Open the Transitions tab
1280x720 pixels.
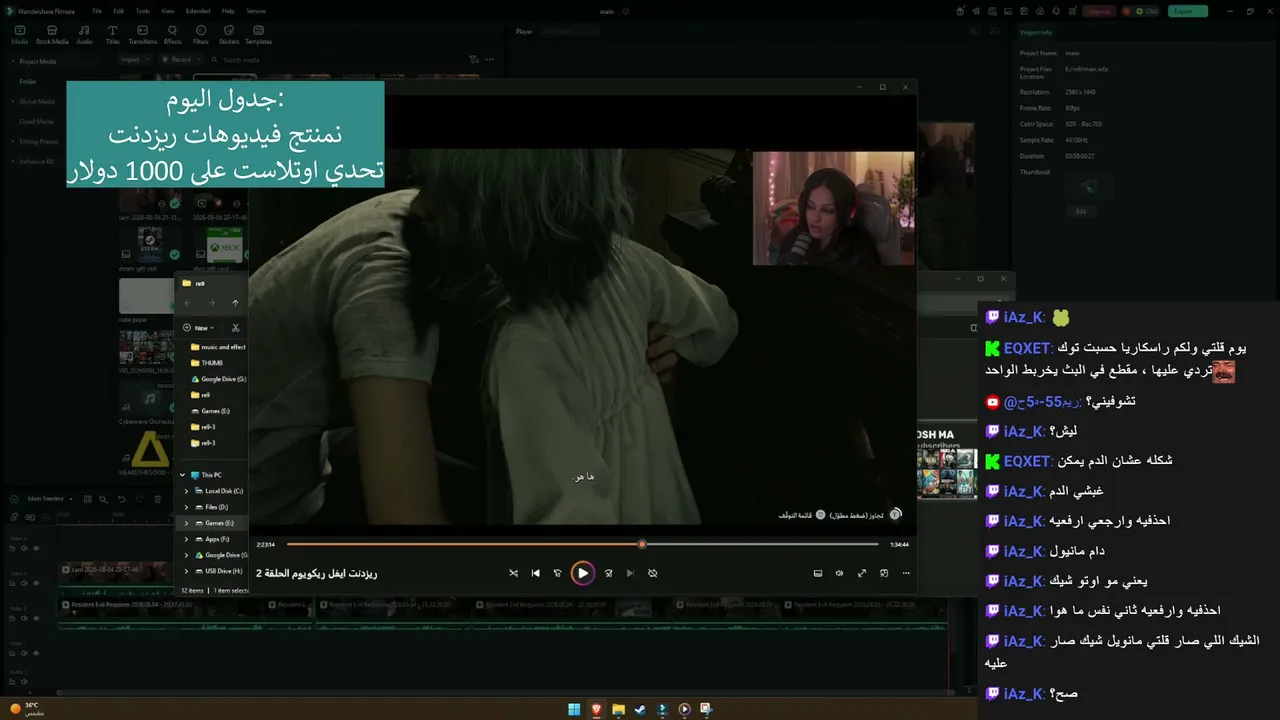pyautogui.click(x=143, y=35)
